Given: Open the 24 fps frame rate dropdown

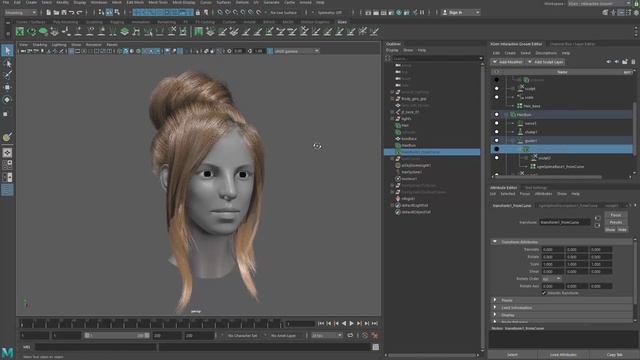Looking at the screenshot, I should 327,336.
